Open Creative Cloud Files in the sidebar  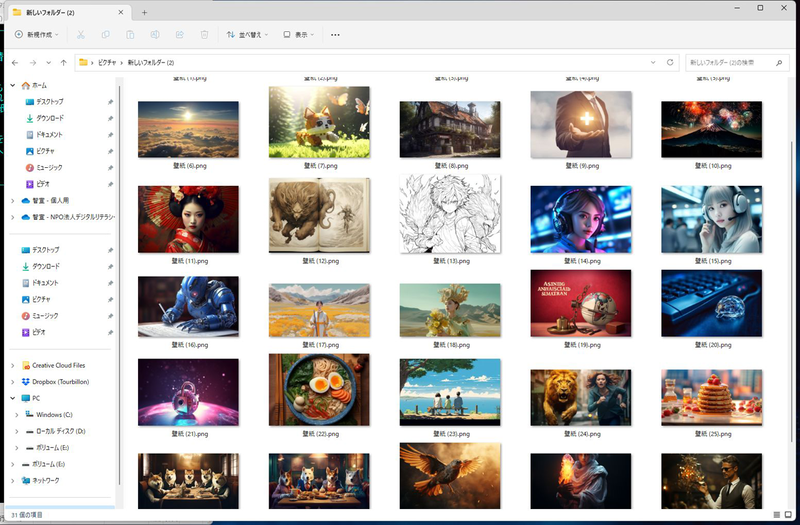(x=58, y=365)
